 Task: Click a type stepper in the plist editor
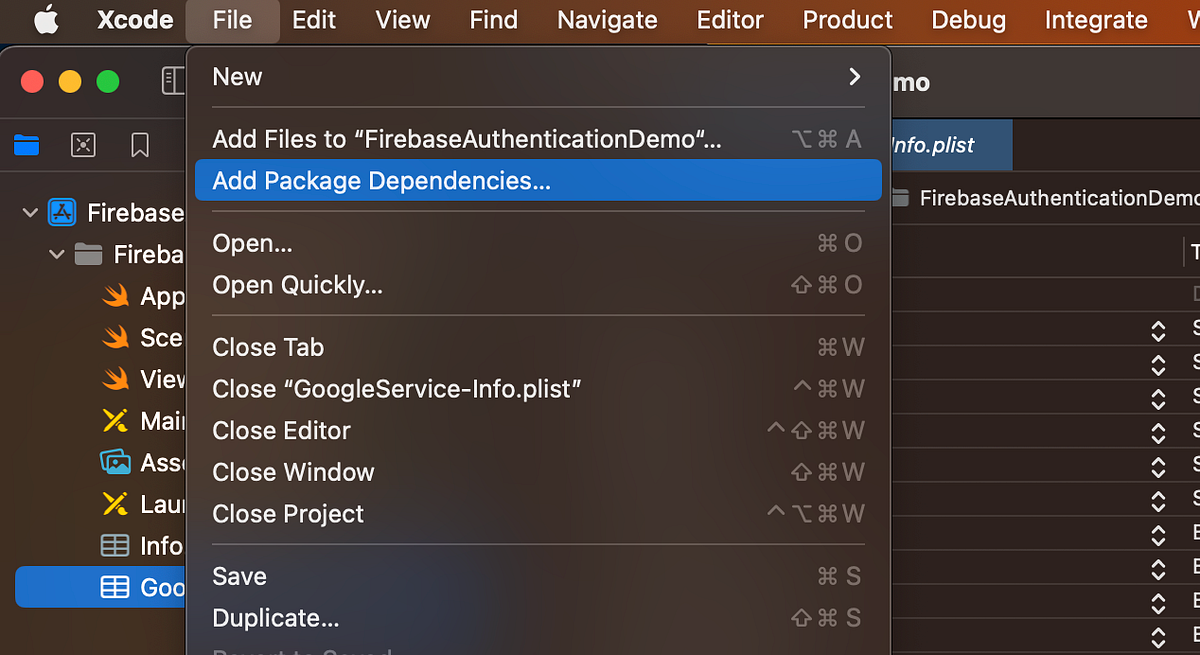1157,329
